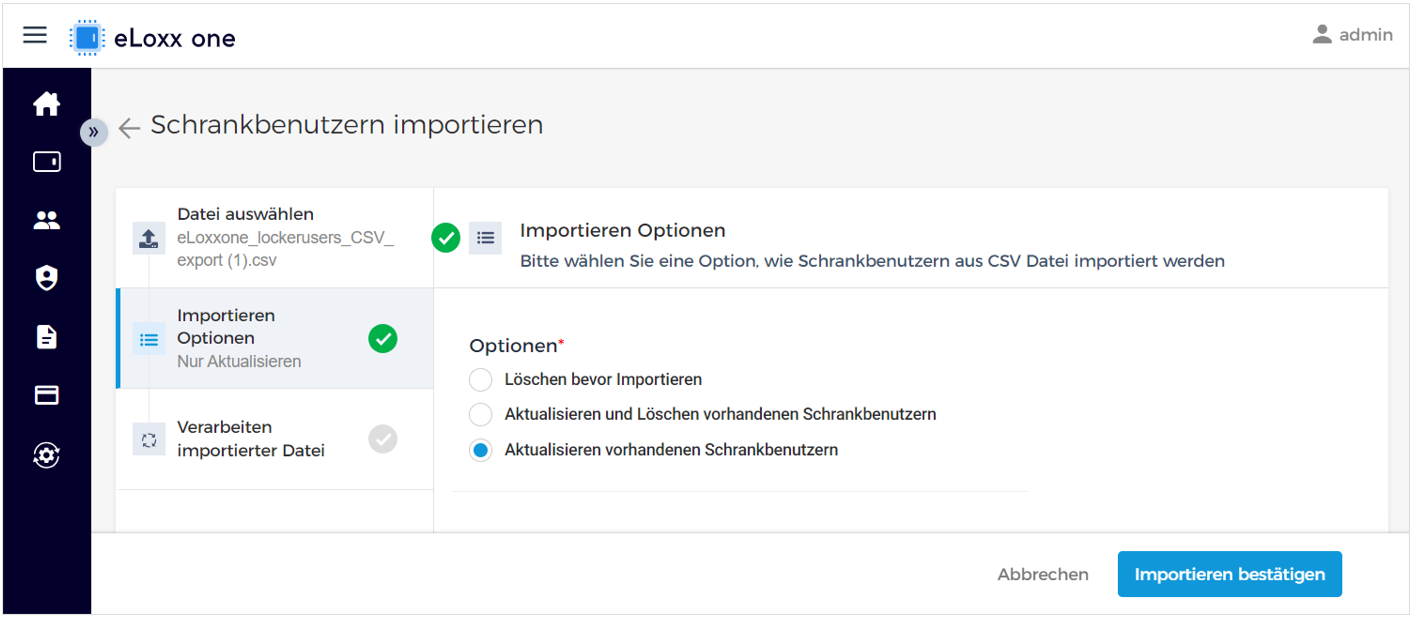Select 'Aktualisieren und Löschen vorhandenen Schrankbenutzern' radio
Image resolution: width=1412 pixels, height=617 pixels.
point(481,414)
